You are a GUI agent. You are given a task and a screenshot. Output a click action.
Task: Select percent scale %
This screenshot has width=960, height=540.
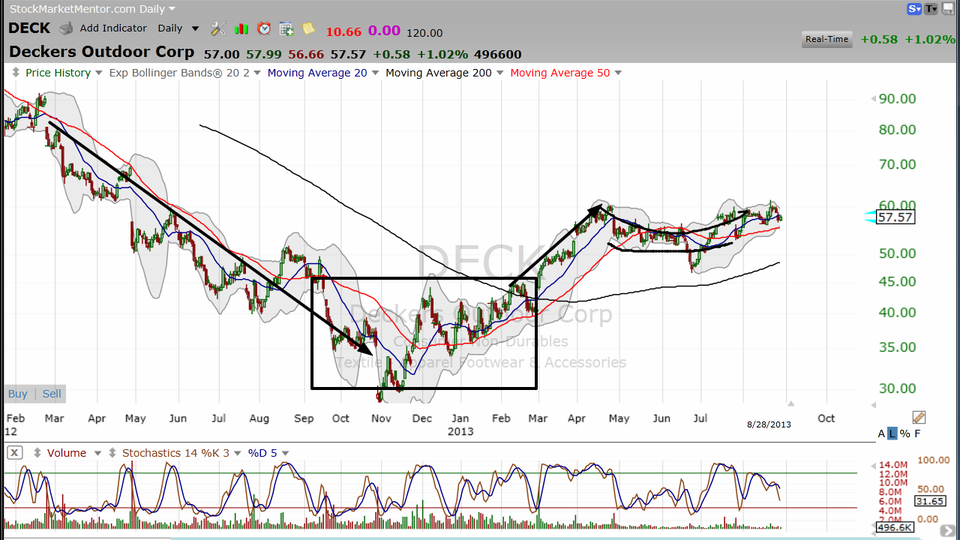click(905, 433)
